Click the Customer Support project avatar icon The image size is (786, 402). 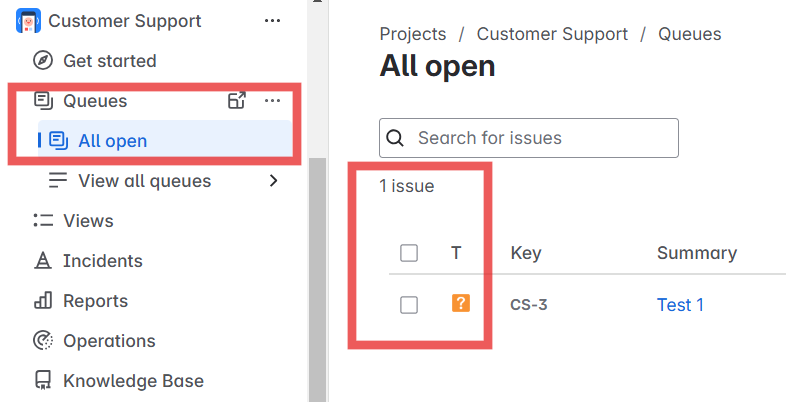29,21
